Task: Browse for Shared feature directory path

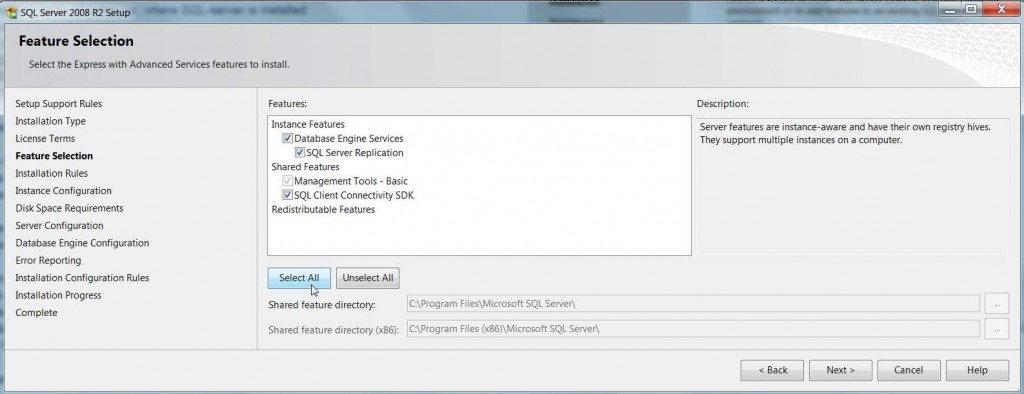Action: click(x=997, y=304)
